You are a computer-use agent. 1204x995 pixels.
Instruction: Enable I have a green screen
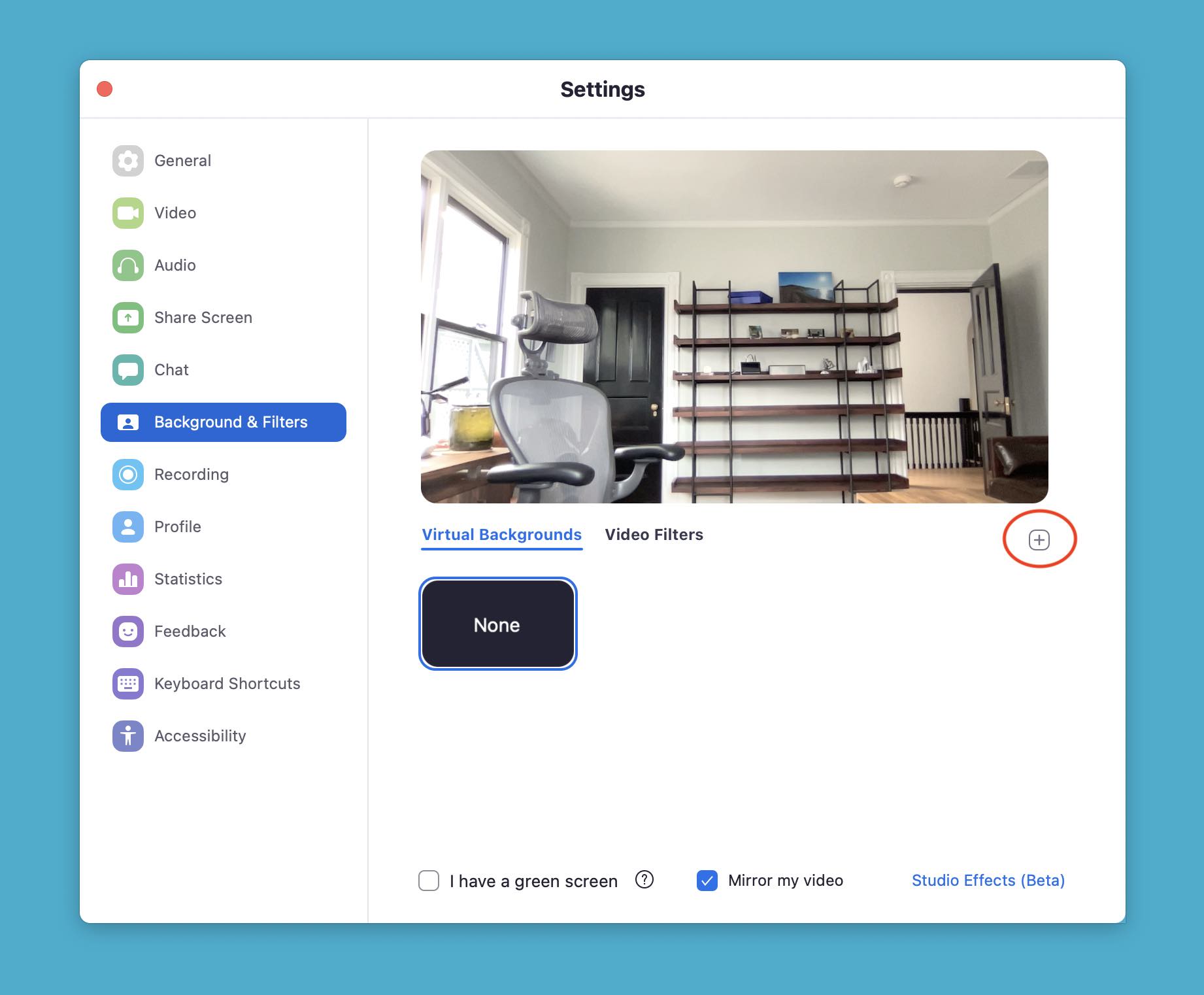(429, 881)
